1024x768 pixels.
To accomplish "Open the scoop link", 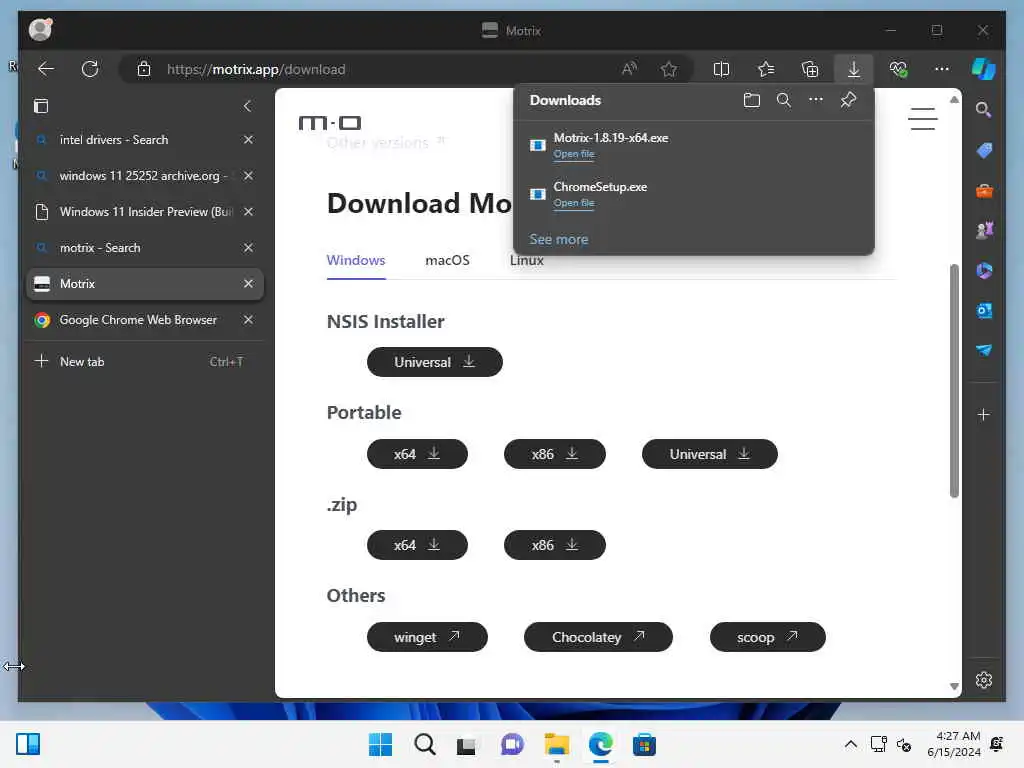I will (767, 637).
